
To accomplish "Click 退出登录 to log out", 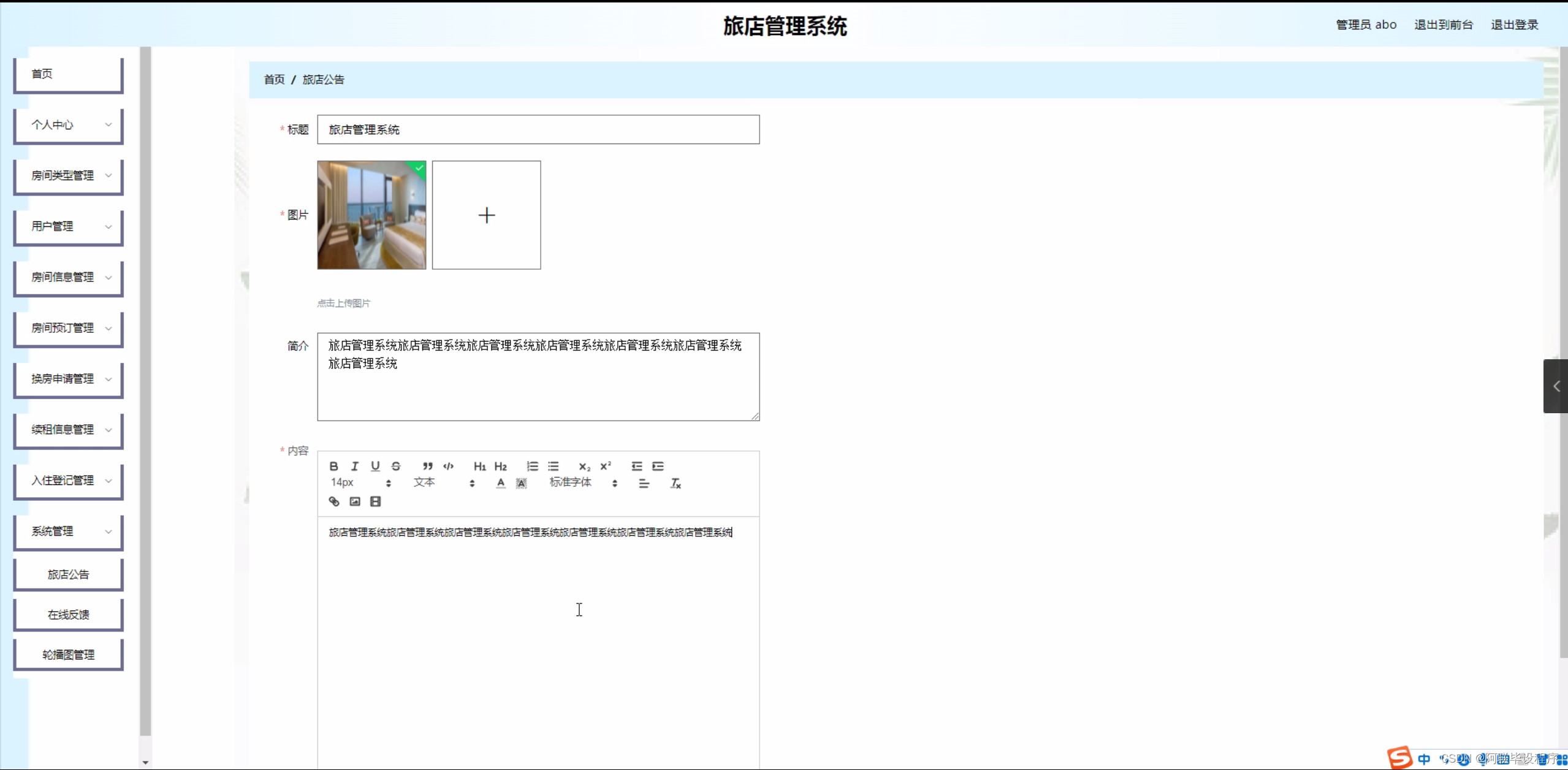I will (x=1515, y=24).
